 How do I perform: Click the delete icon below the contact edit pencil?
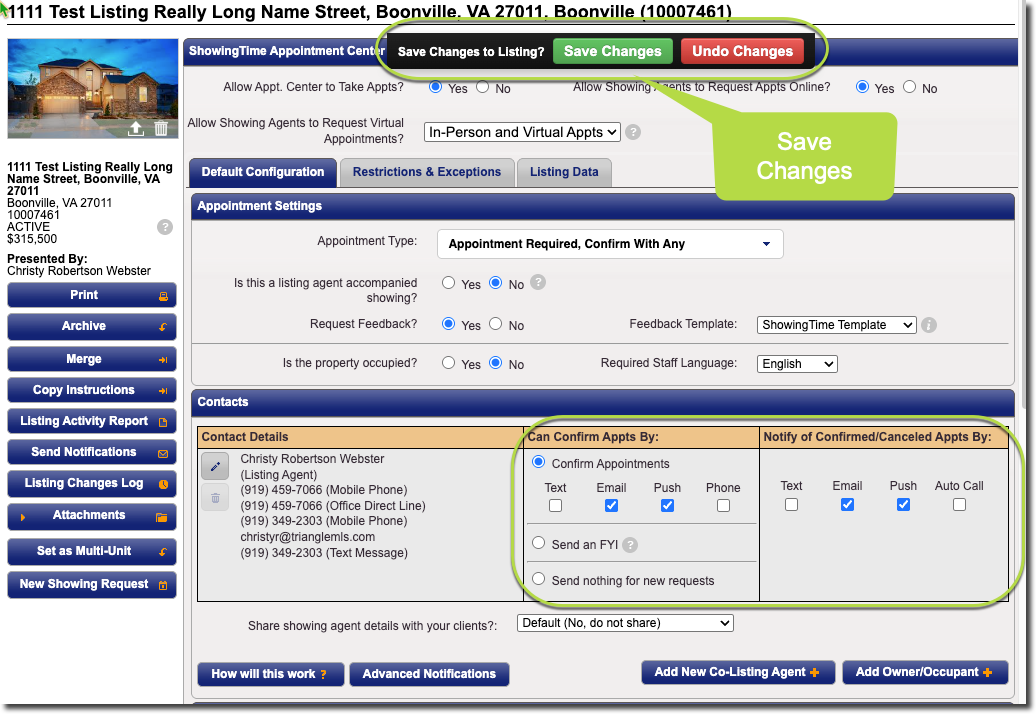point(215,498)
